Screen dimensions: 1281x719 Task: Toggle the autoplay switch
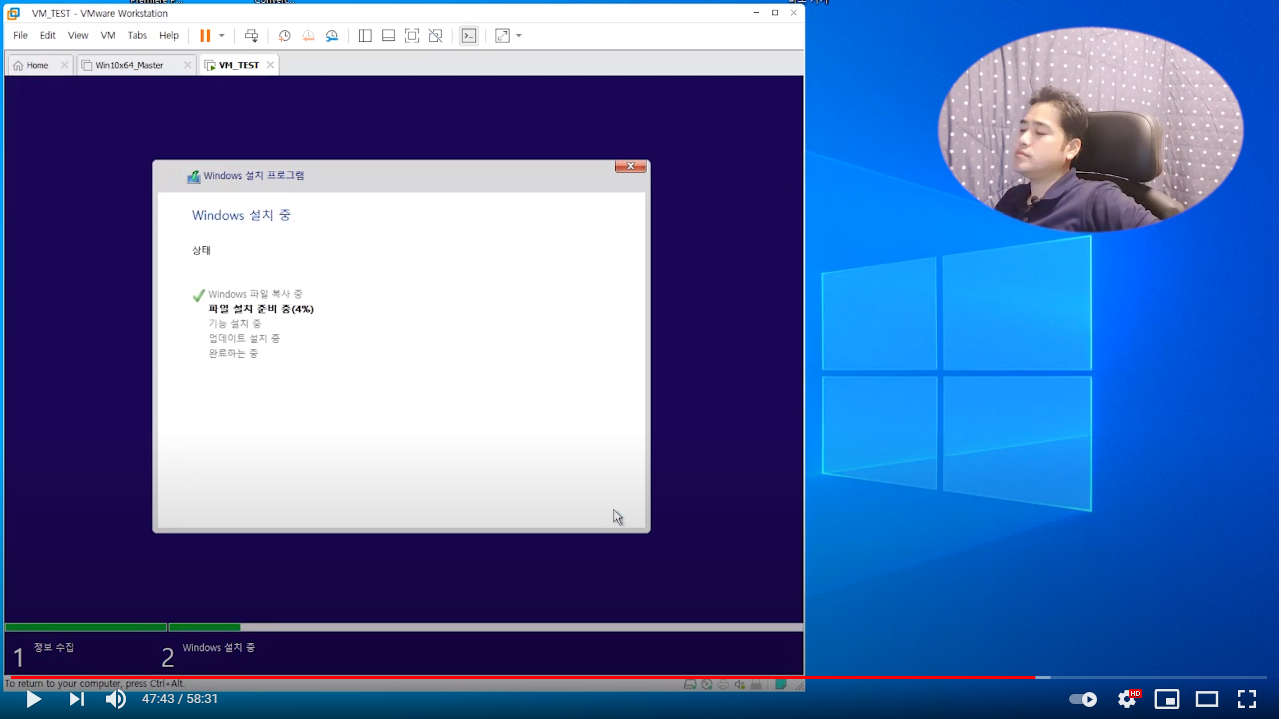click(x=1083, y=699)
